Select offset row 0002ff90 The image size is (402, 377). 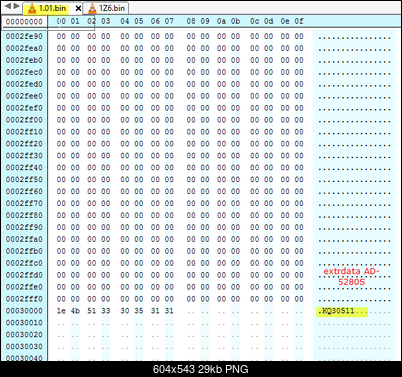click(24, 227)
